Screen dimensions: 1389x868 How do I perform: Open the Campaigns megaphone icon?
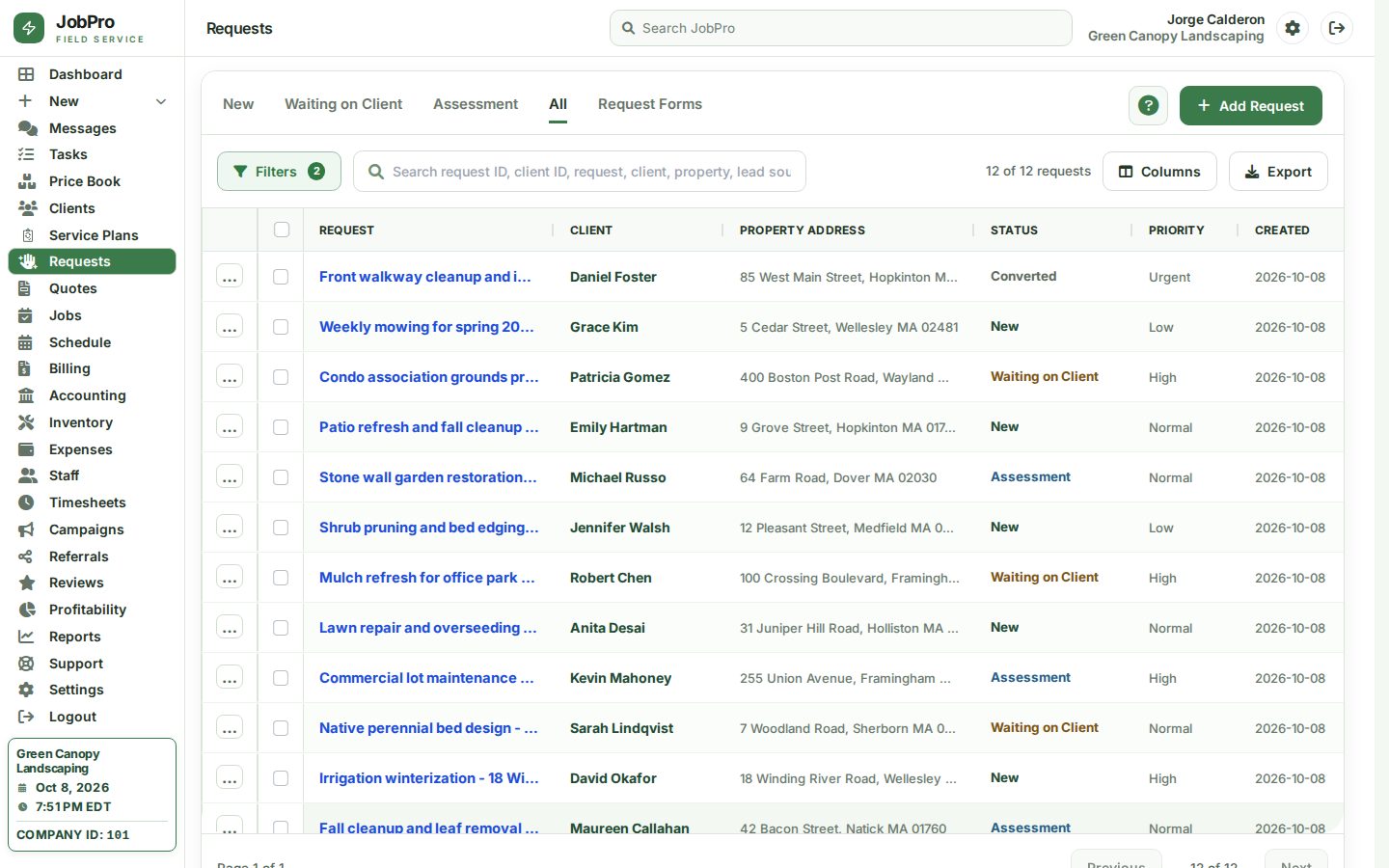[26, 529]
